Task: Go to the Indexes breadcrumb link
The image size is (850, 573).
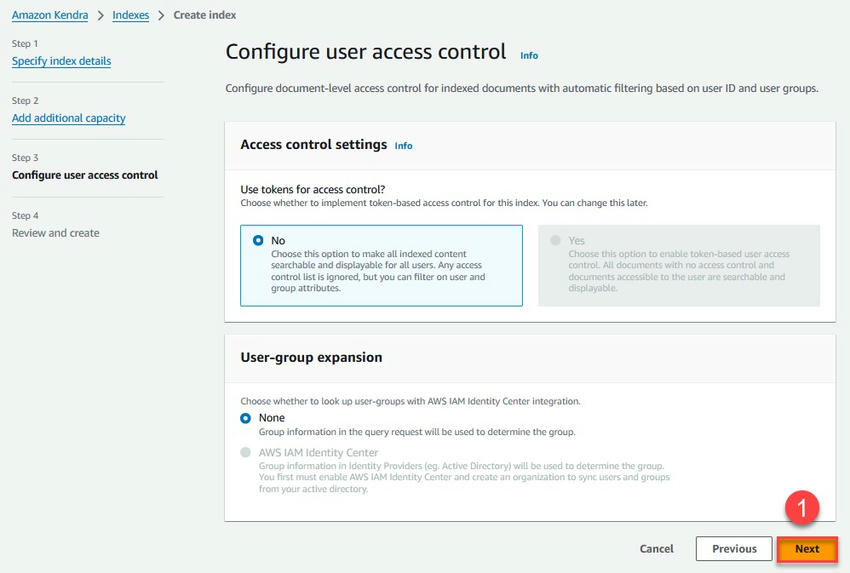Action: point(131,16)
